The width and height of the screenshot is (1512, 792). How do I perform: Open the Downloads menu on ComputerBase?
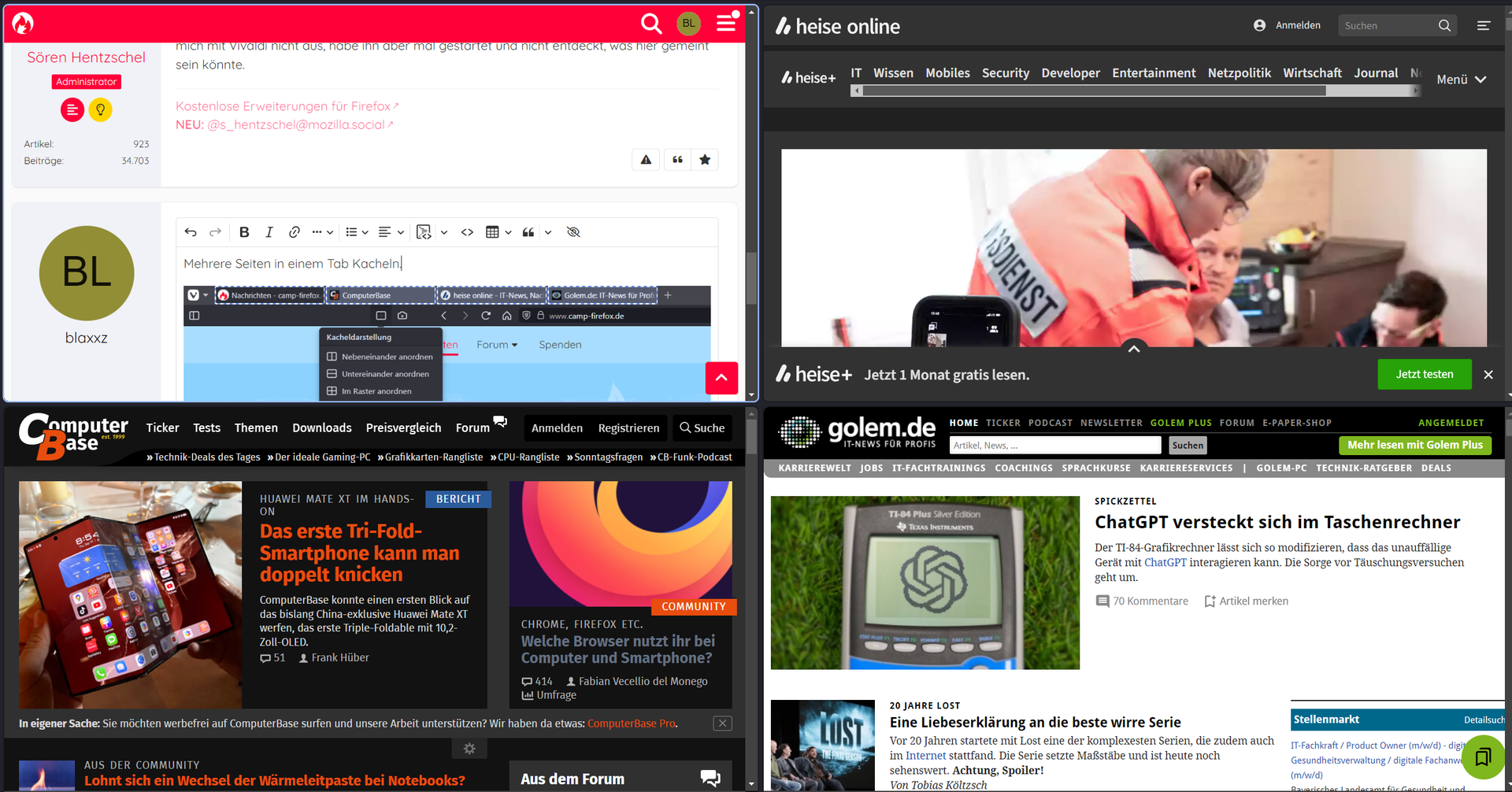pos(322,428)
